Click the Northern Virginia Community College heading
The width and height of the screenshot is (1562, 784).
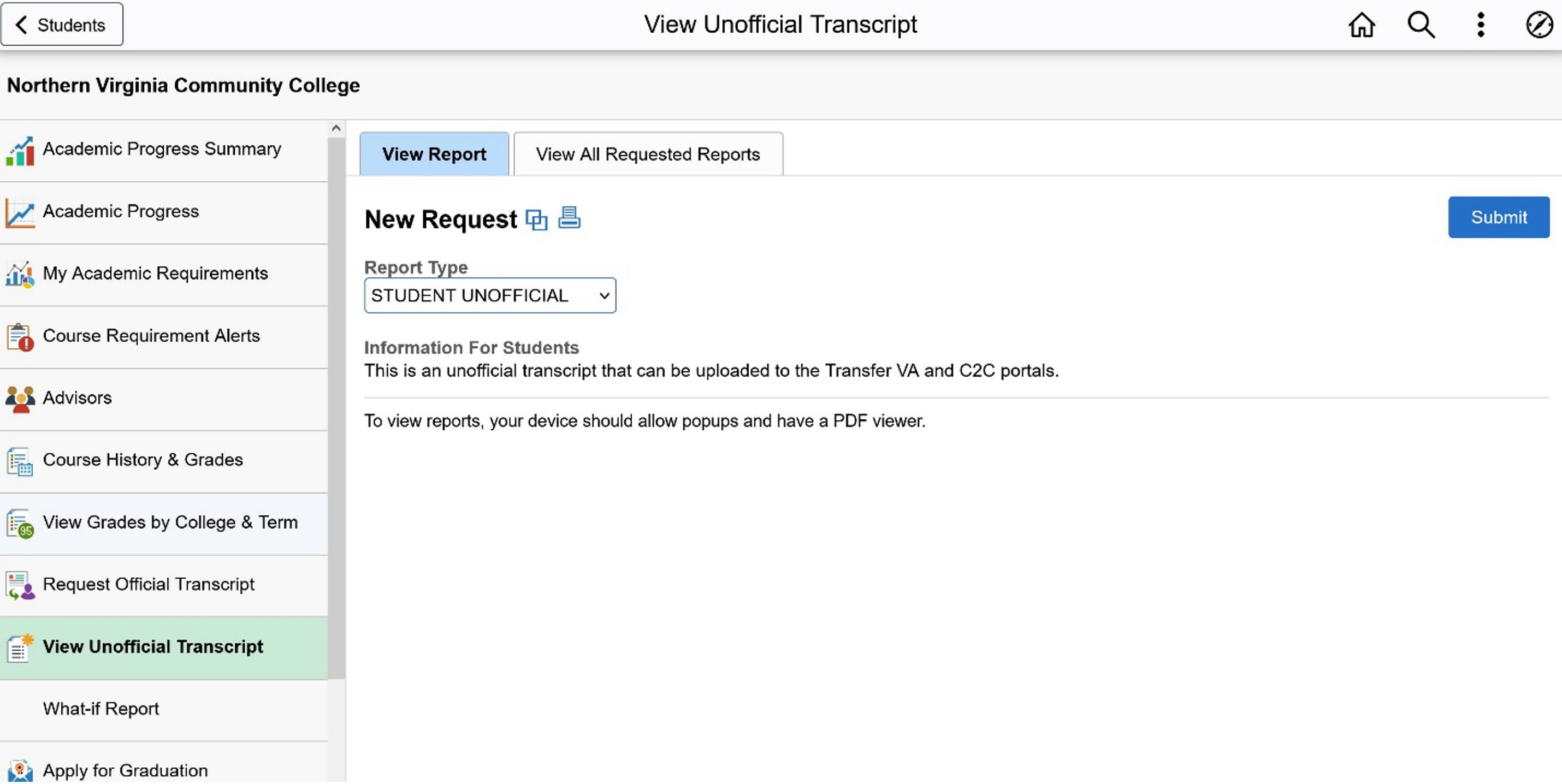coord(183,86)
